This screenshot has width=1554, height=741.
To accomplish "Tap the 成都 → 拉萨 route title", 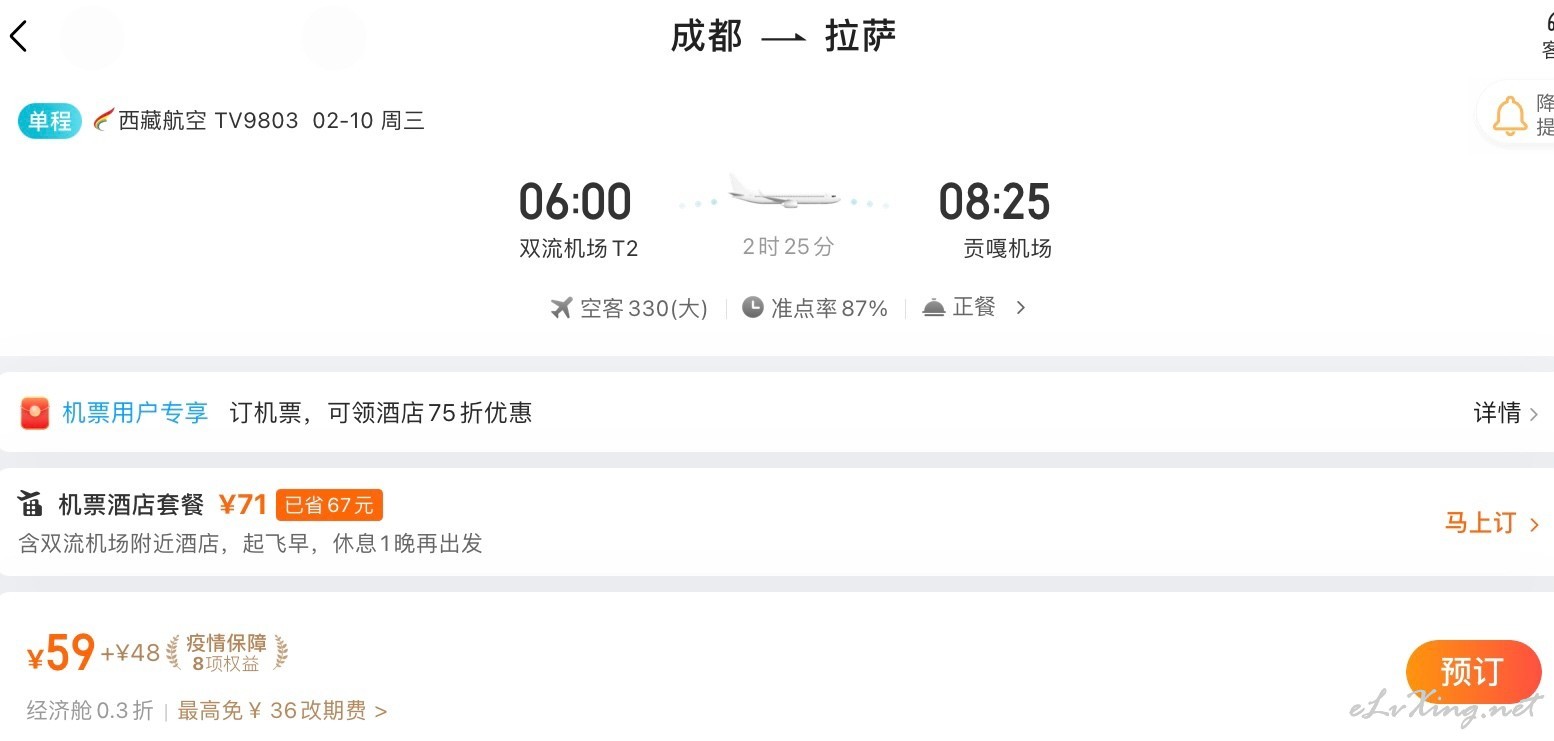I will [x=783, y=37].
